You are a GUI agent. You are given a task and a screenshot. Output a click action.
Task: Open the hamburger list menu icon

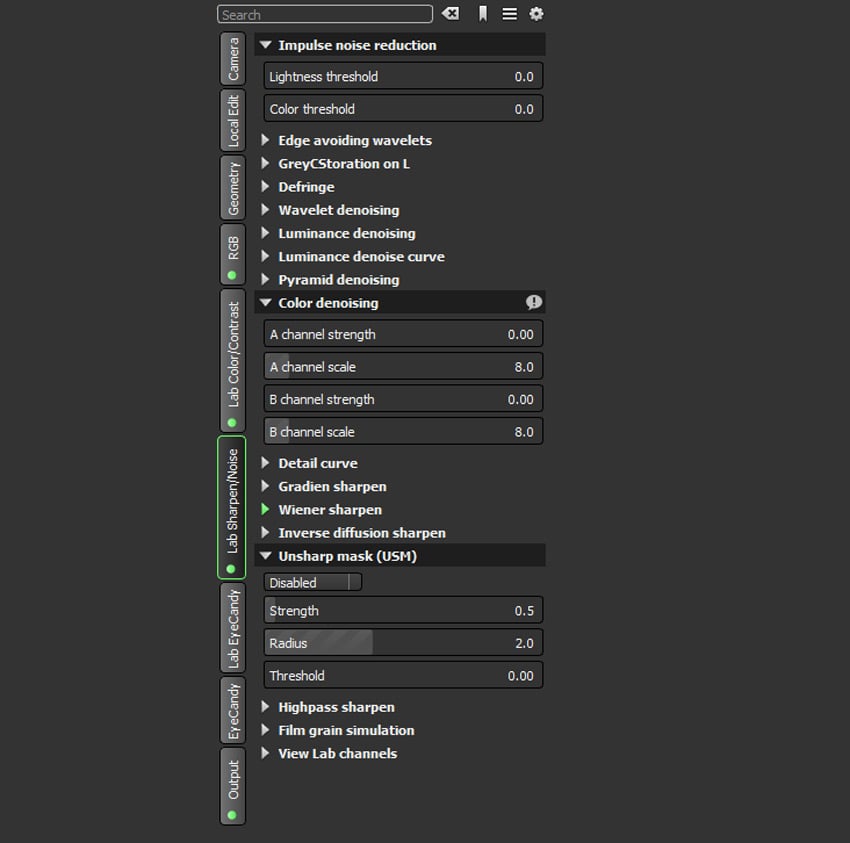(510, 14)
